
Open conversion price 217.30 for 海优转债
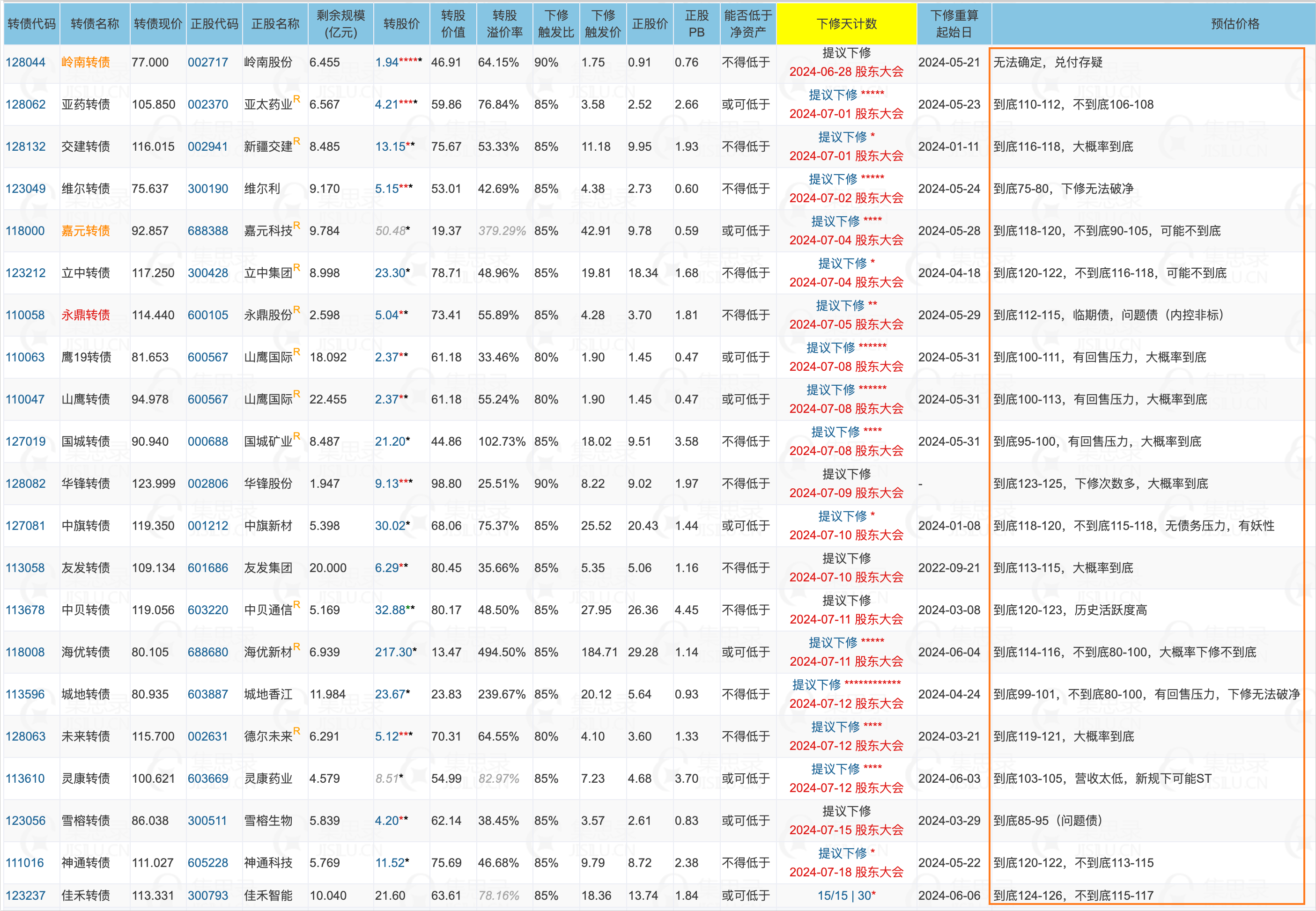click(x=393, y=652)
